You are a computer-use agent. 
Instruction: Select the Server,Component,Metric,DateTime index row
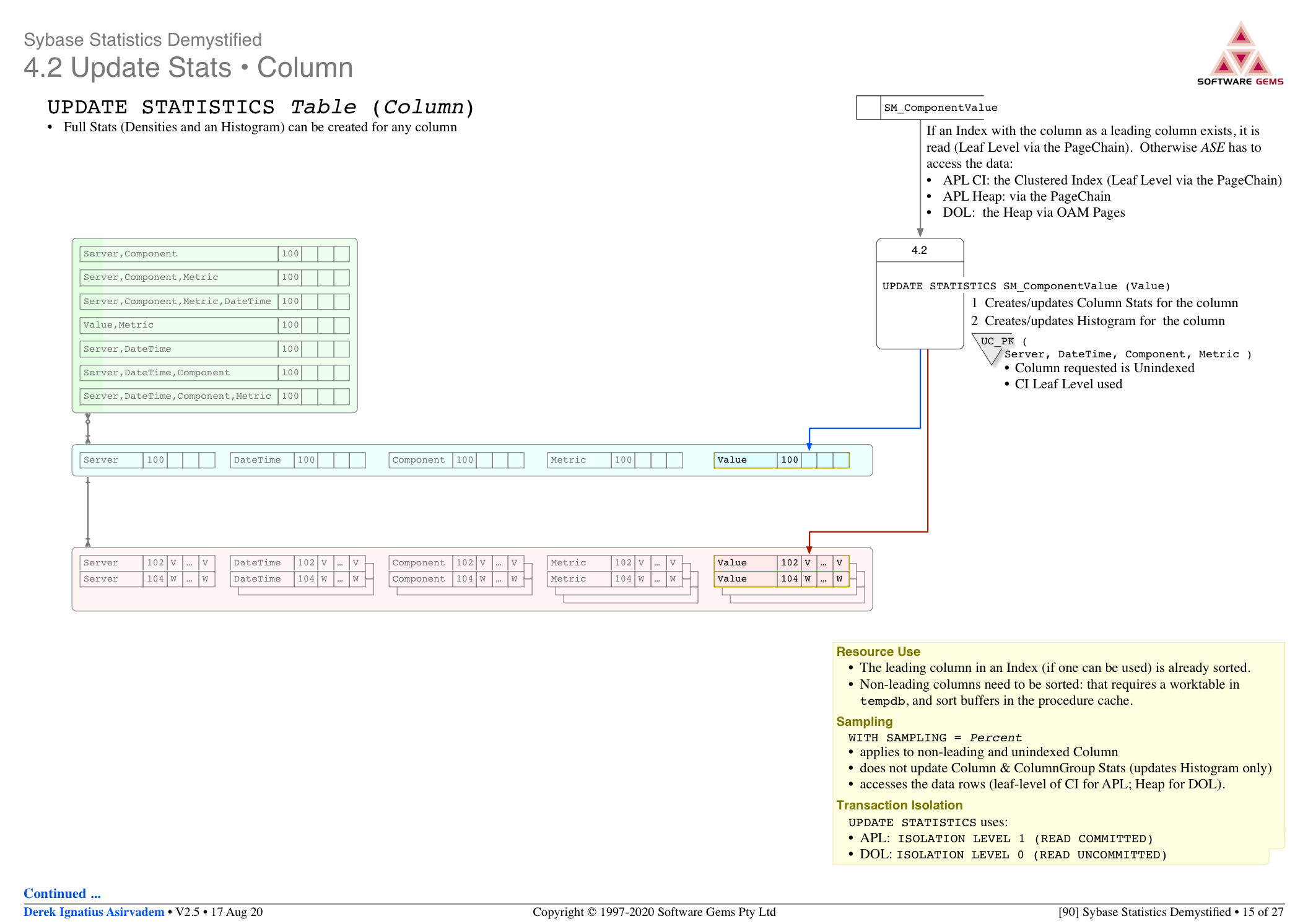click(214, 302)
